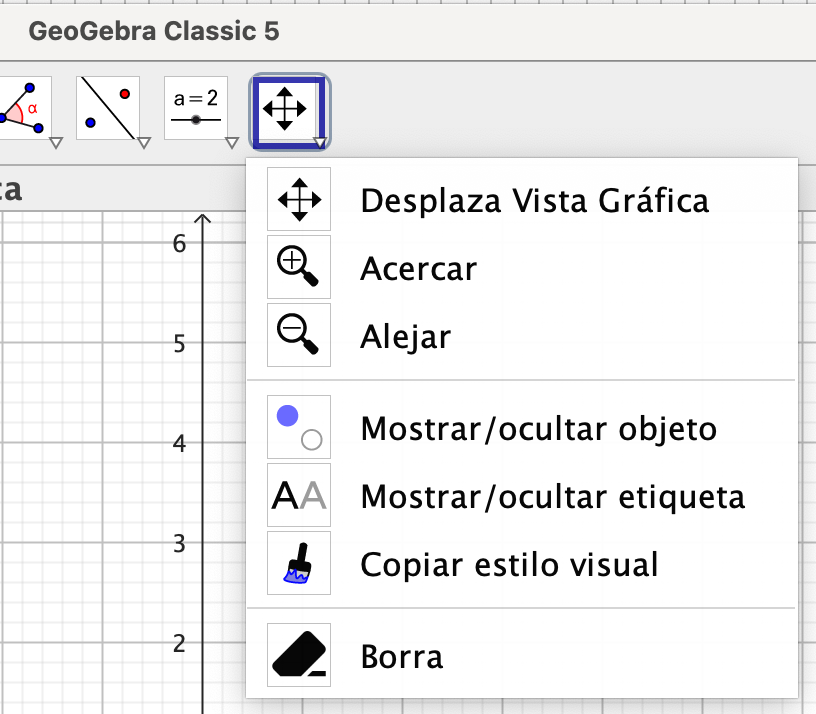
Task: Select 'Mostrar/ocultar objeto' menu entry
Action: [521, 427]
